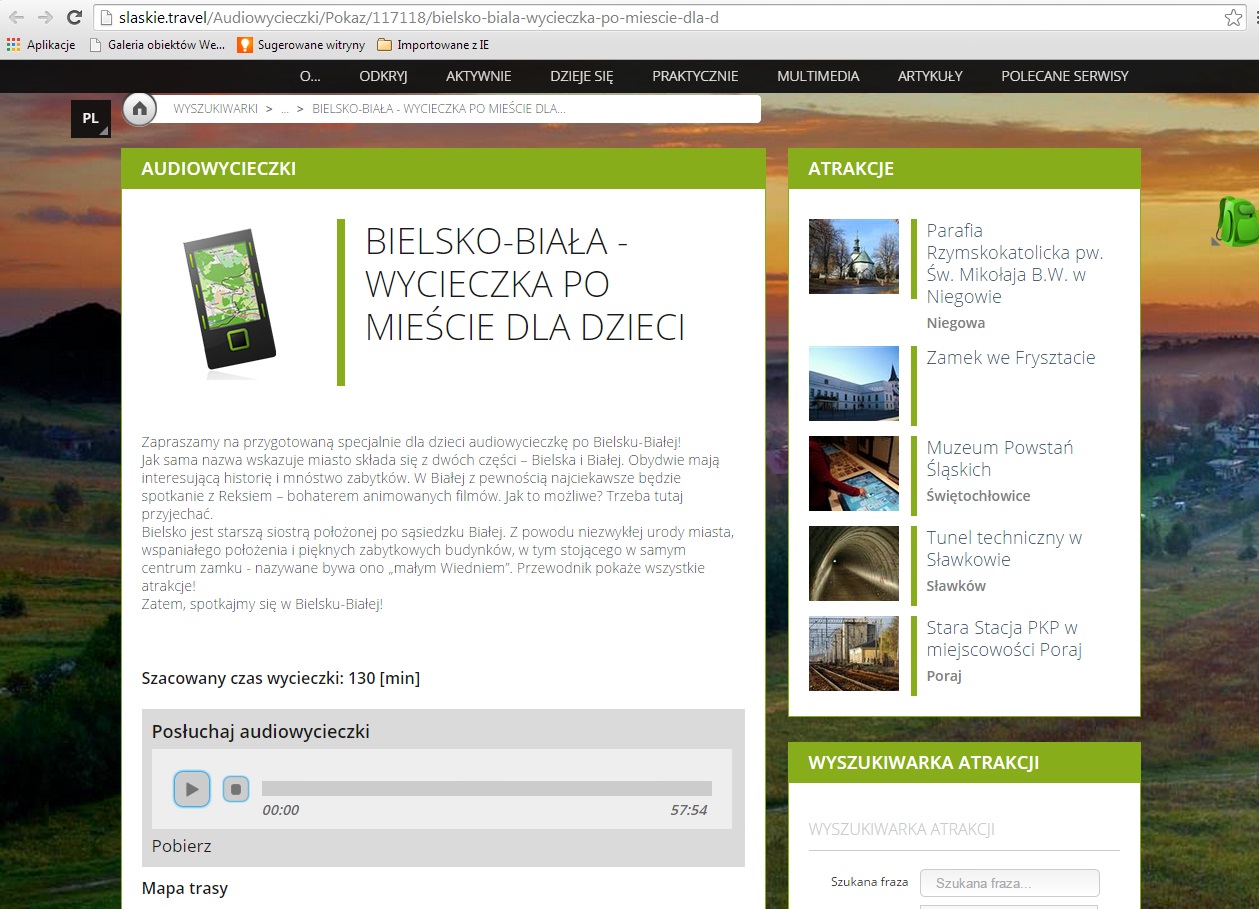
Task: Open the Sugerowane witryny bookmark
Action: (301, 45)
